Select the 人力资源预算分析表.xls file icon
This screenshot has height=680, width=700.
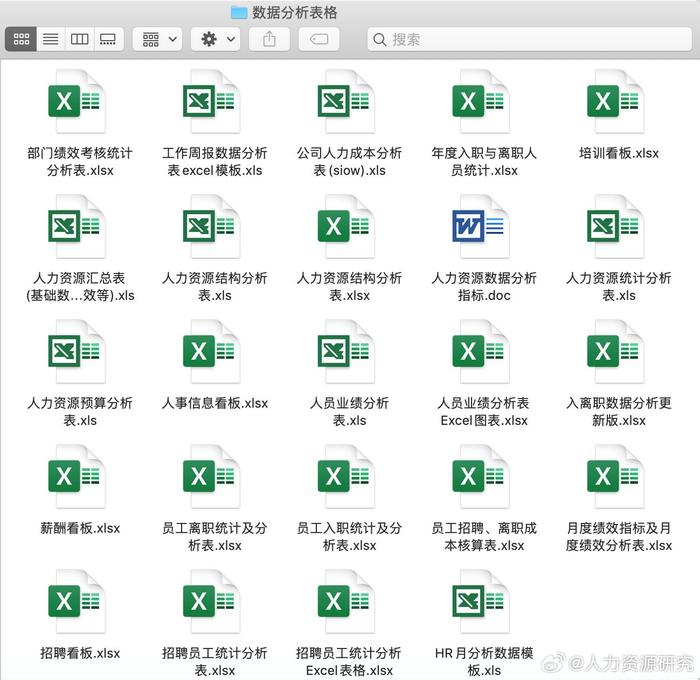pos(76,352)
